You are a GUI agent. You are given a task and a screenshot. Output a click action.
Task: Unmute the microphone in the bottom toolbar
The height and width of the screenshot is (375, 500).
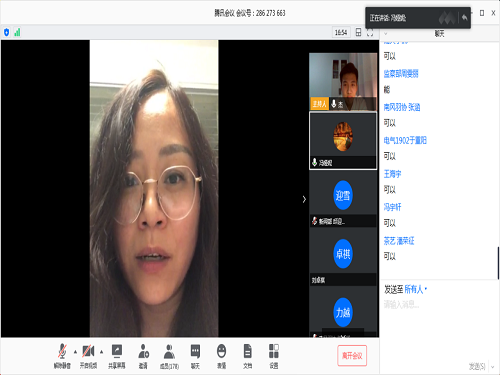[x=62, y=356]
